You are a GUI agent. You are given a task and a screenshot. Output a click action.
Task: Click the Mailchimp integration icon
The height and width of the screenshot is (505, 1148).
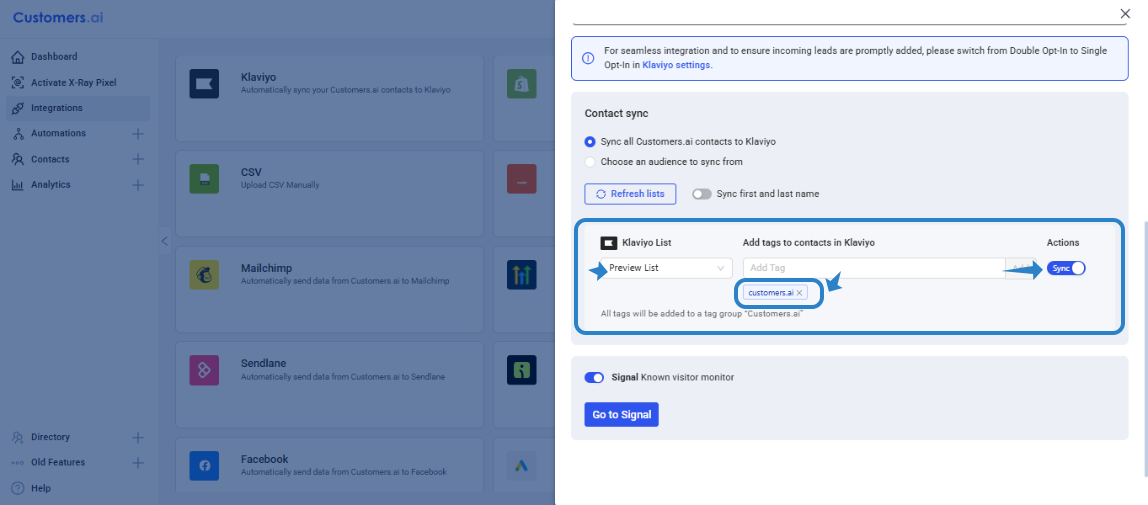[204, 274]
